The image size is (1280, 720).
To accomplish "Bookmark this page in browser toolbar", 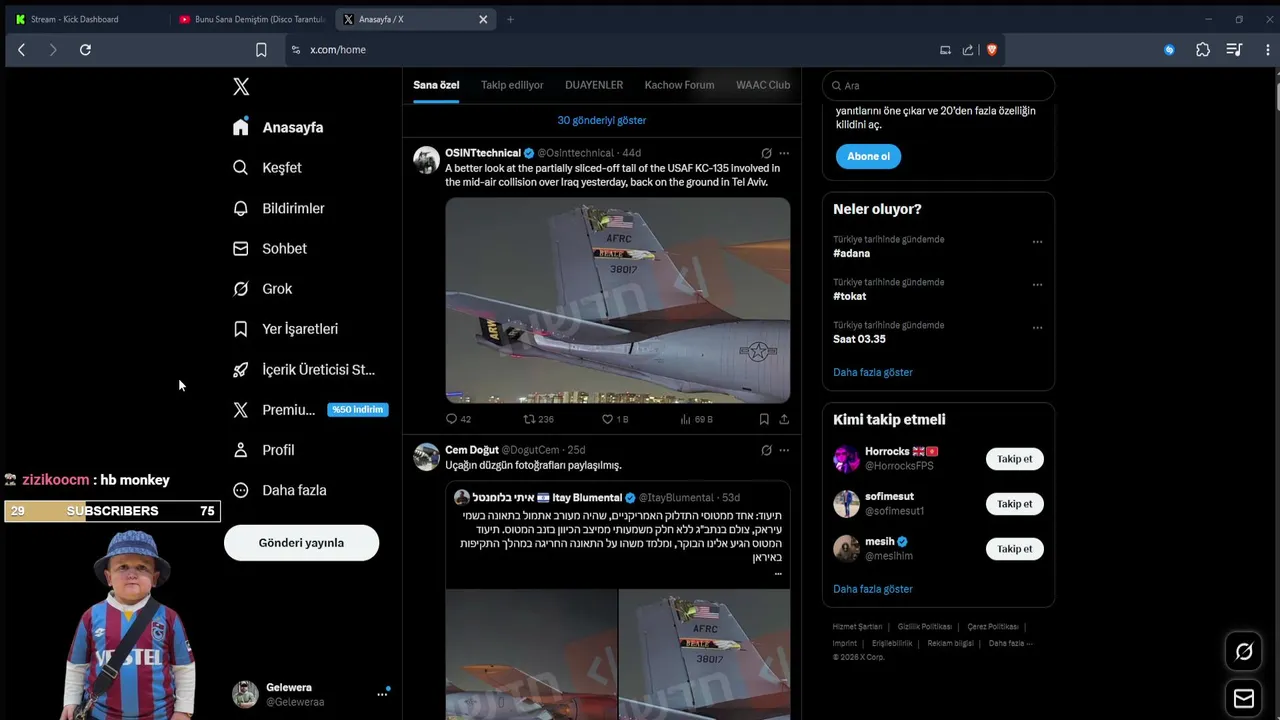I will pyautogui.click(x=261, y=49).
